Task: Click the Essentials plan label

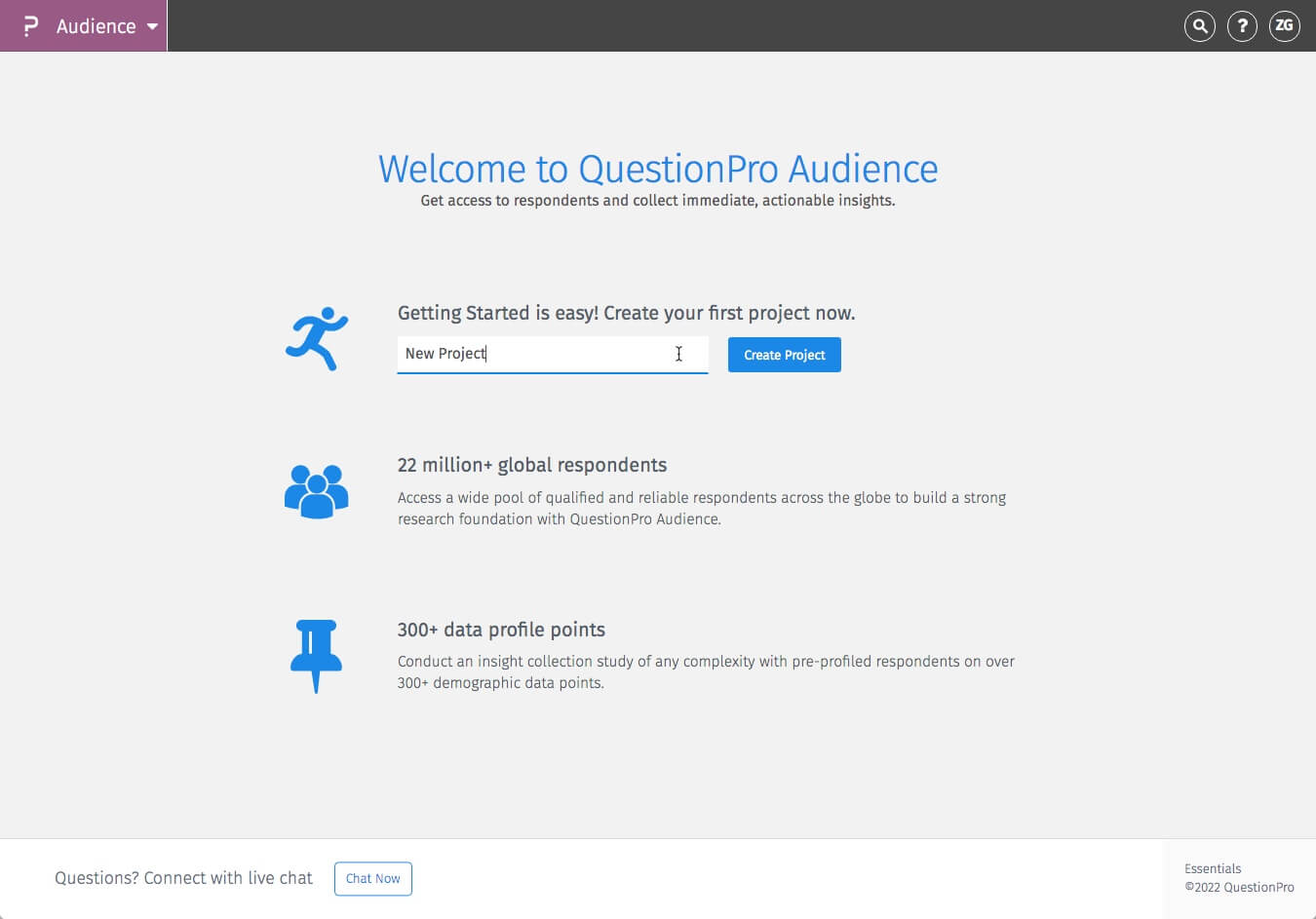Action: [1213, 868]
